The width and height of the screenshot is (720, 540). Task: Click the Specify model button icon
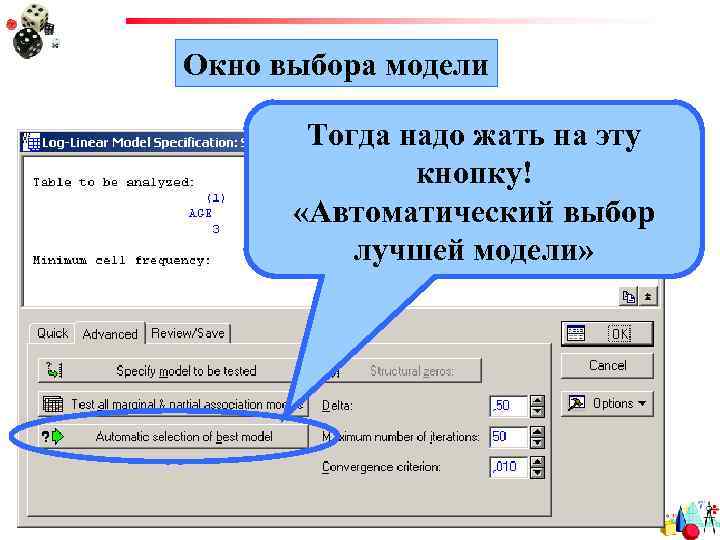(x=54, y=370)
